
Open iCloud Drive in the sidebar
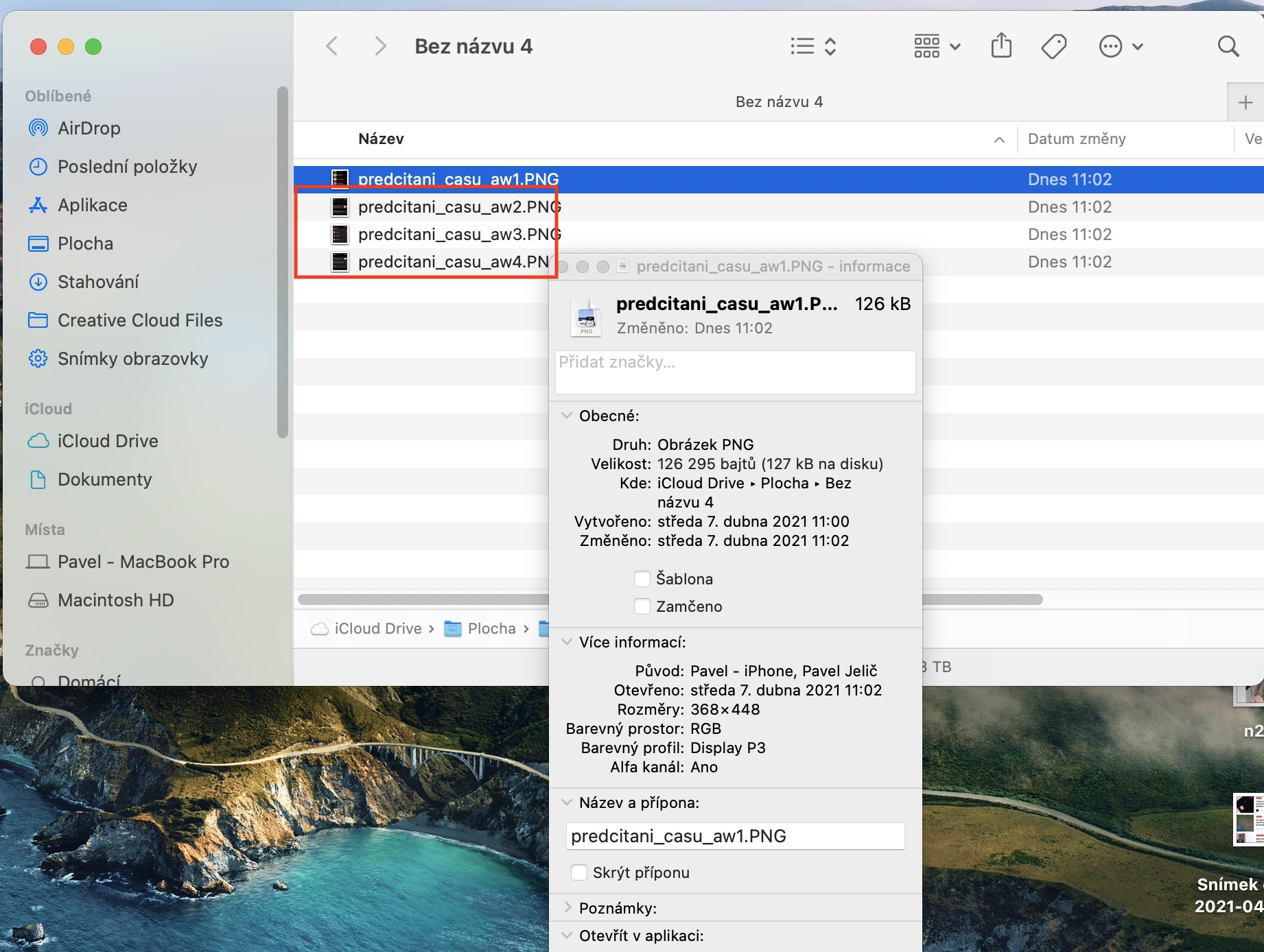click(x=93, y=441)
